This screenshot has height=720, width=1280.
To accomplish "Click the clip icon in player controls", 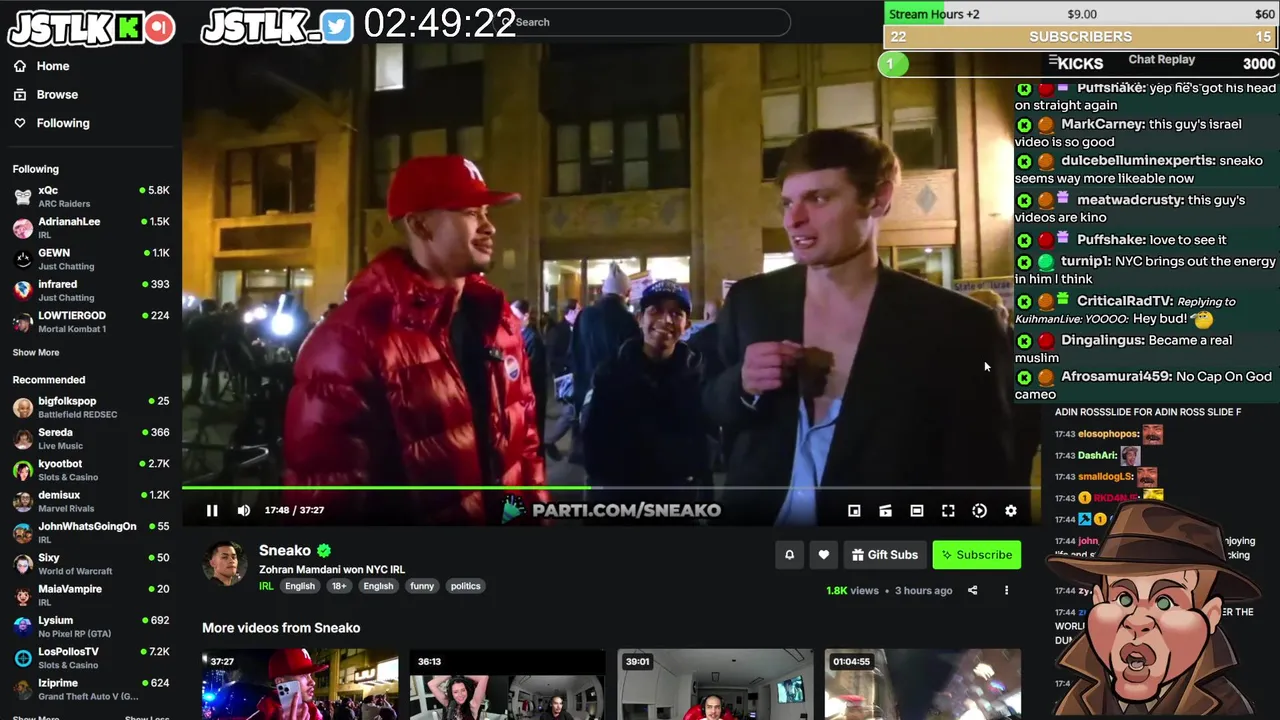I will [885, 511].
